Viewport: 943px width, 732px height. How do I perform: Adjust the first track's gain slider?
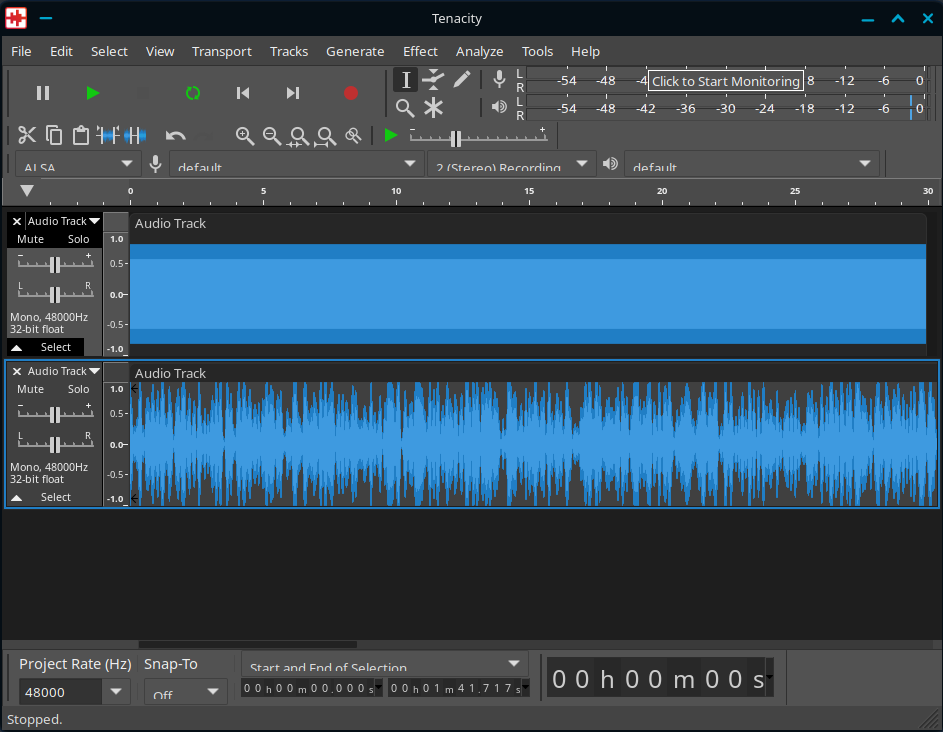coord(56,264)
